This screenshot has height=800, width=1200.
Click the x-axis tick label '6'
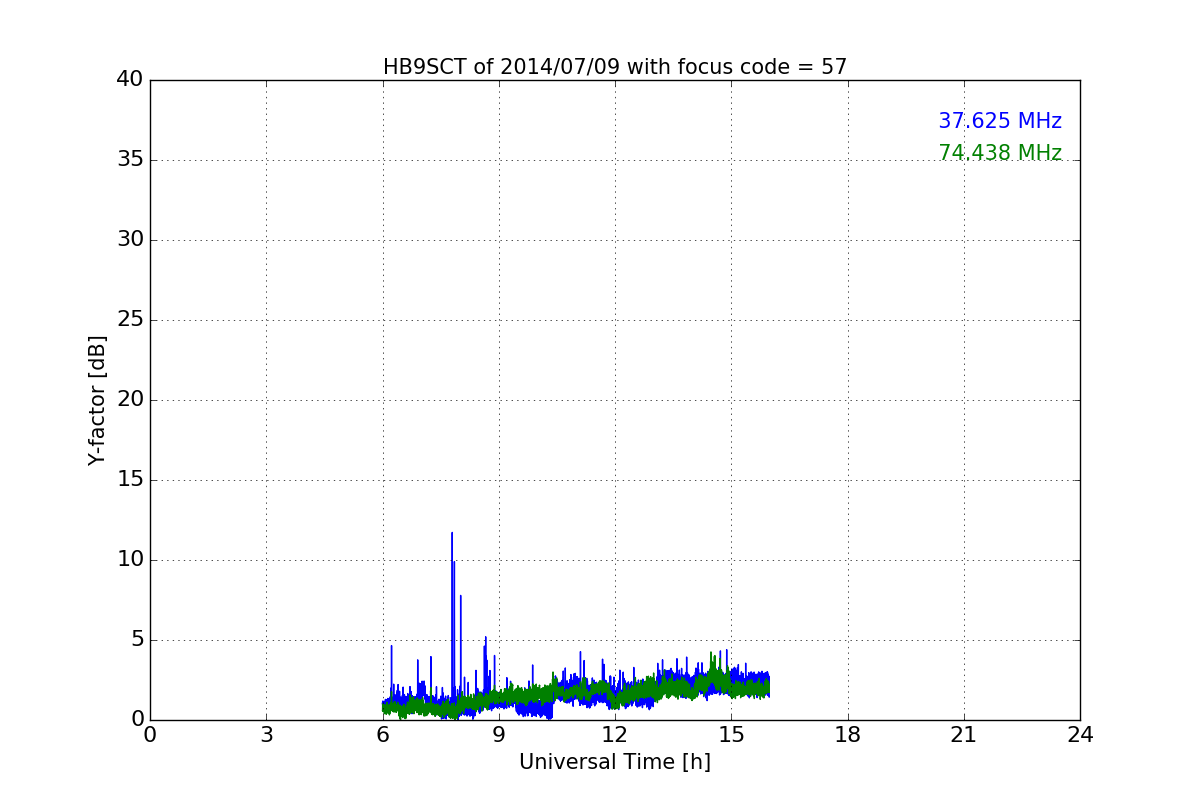(x=383, y=734)
